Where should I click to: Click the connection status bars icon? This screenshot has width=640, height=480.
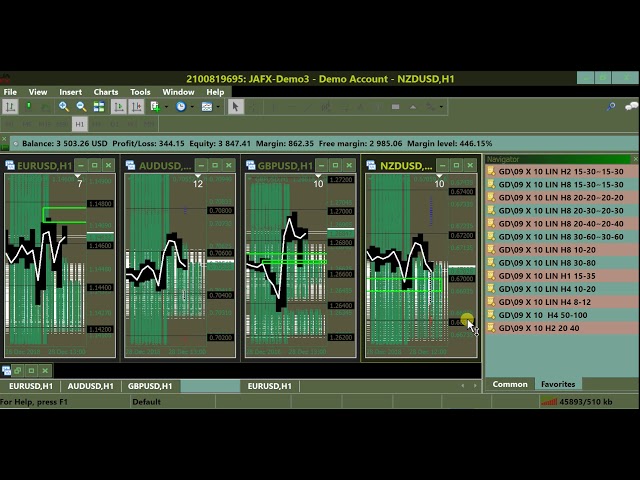click(x=549, y=402)
